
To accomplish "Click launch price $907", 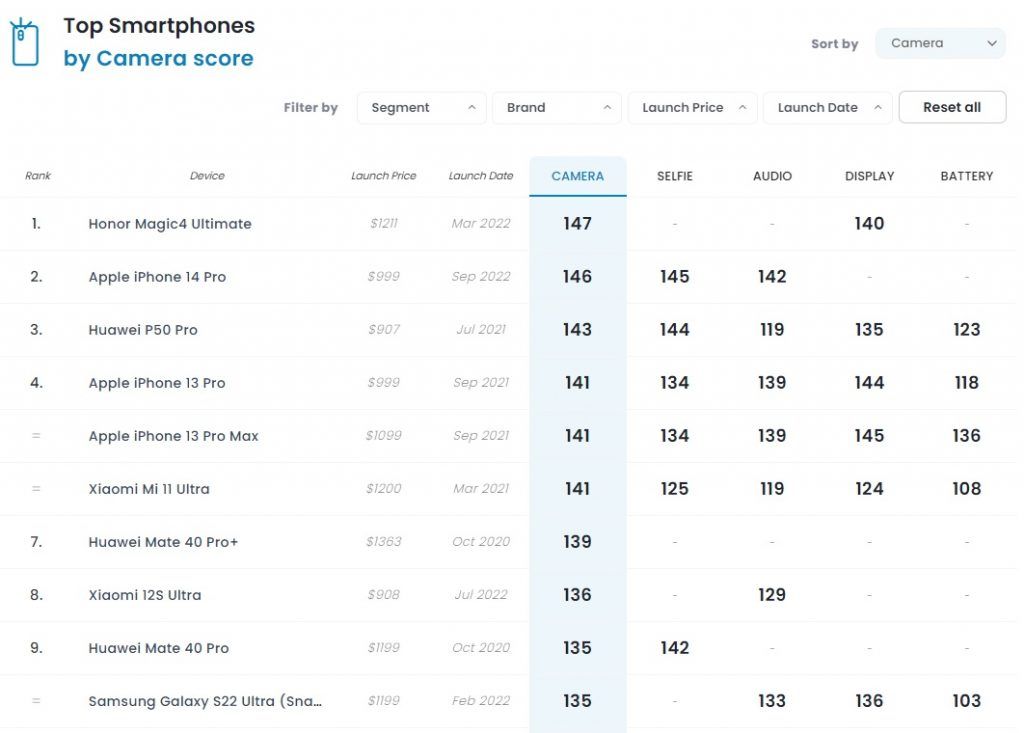I will (383, 329).
